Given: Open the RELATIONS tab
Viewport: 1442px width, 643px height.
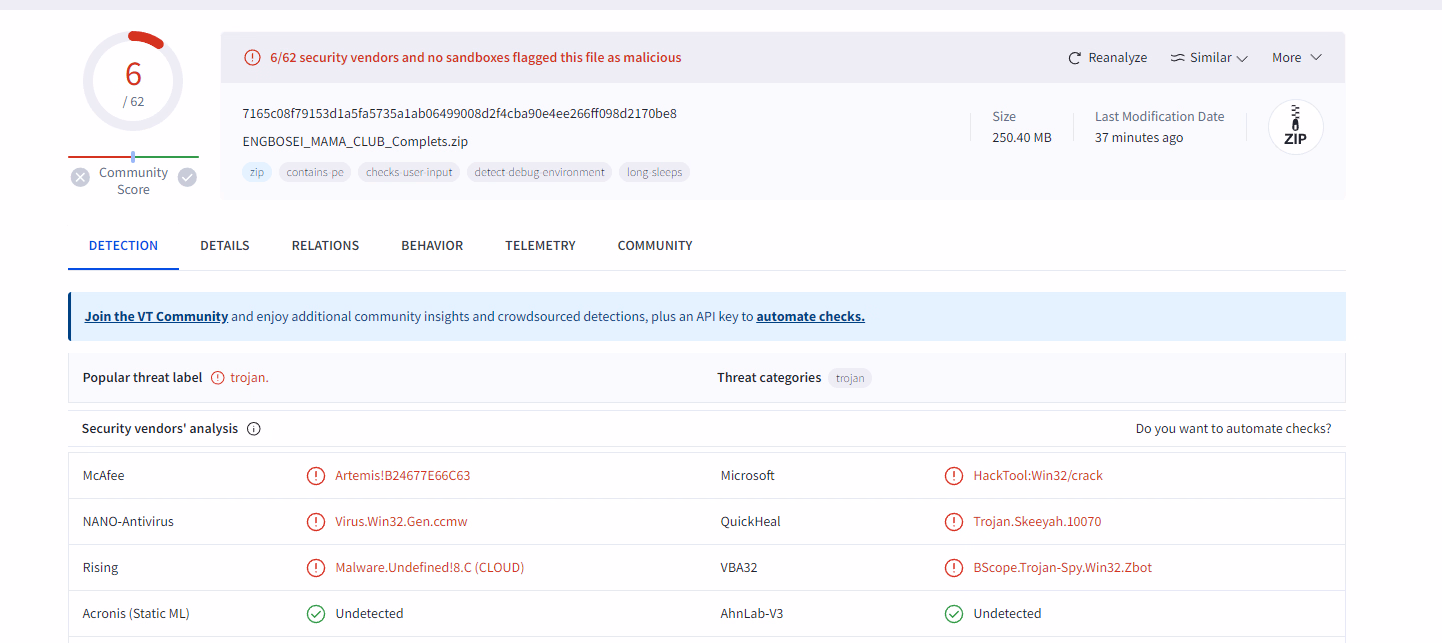Looking at the screenshot, I should 325,245.
